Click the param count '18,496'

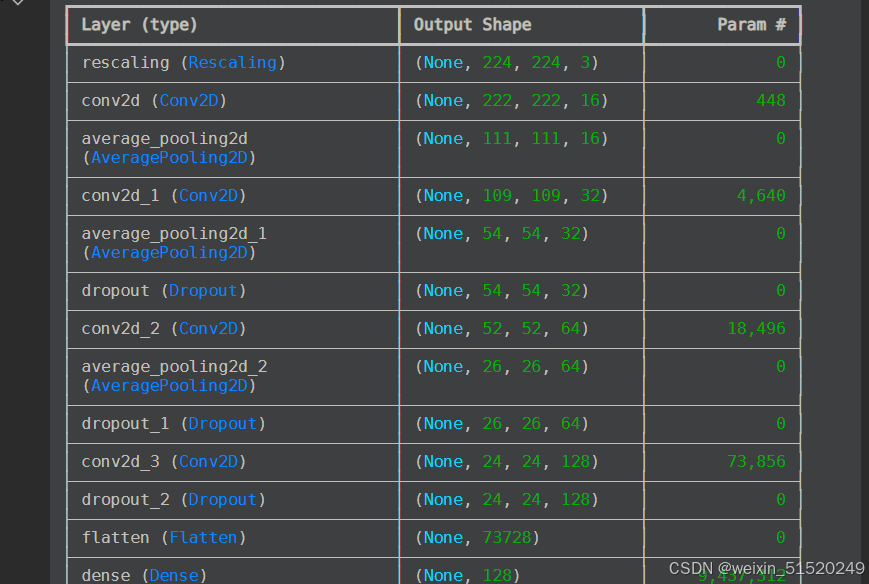tap(756, 329)
